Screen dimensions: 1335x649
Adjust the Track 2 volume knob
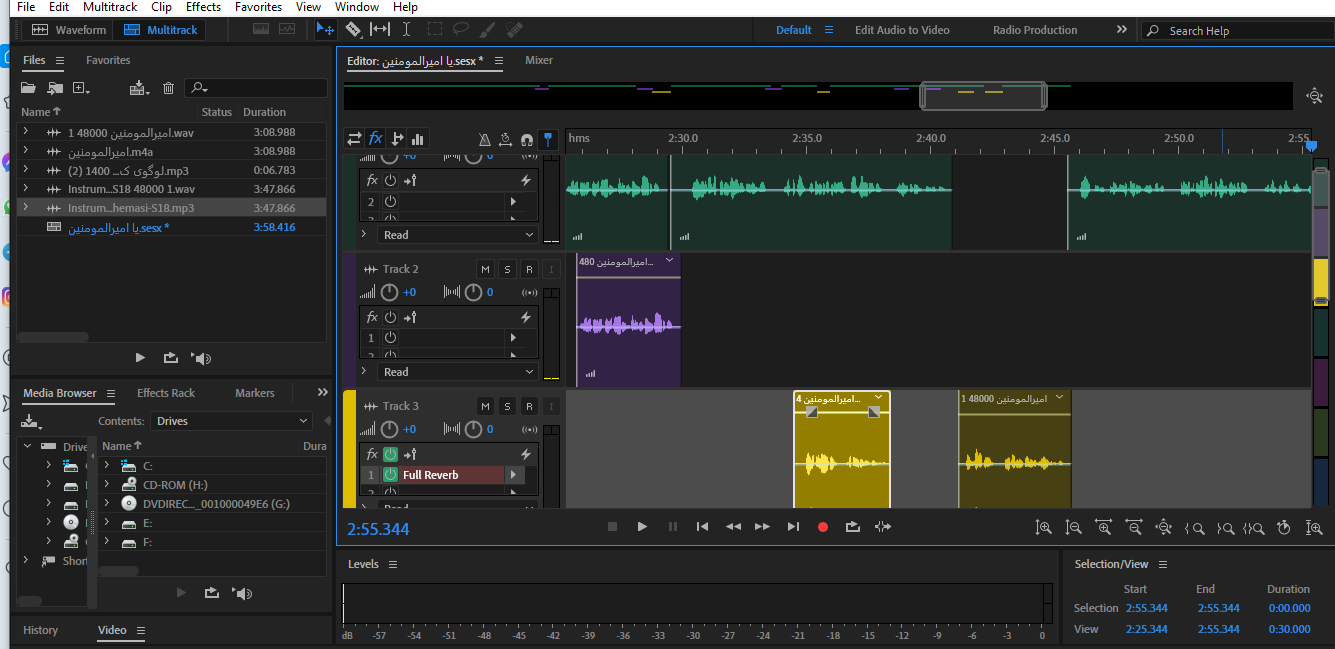point(389,292)
